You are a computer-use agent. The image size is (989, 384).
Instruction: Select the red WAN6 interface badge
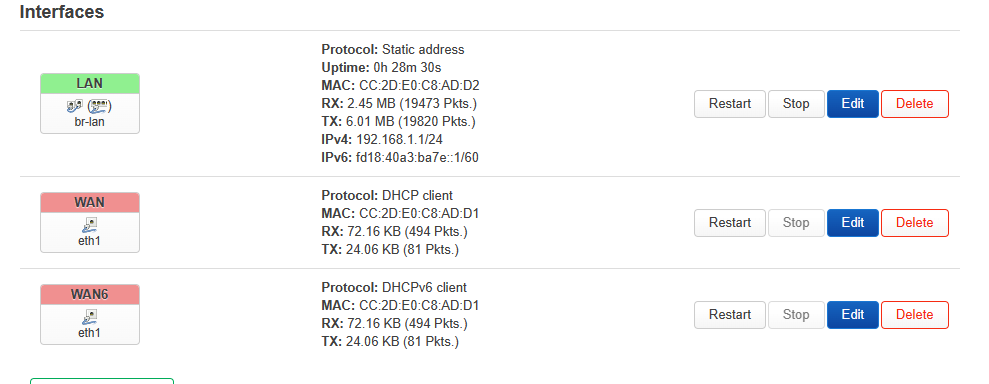click(90, 294)
